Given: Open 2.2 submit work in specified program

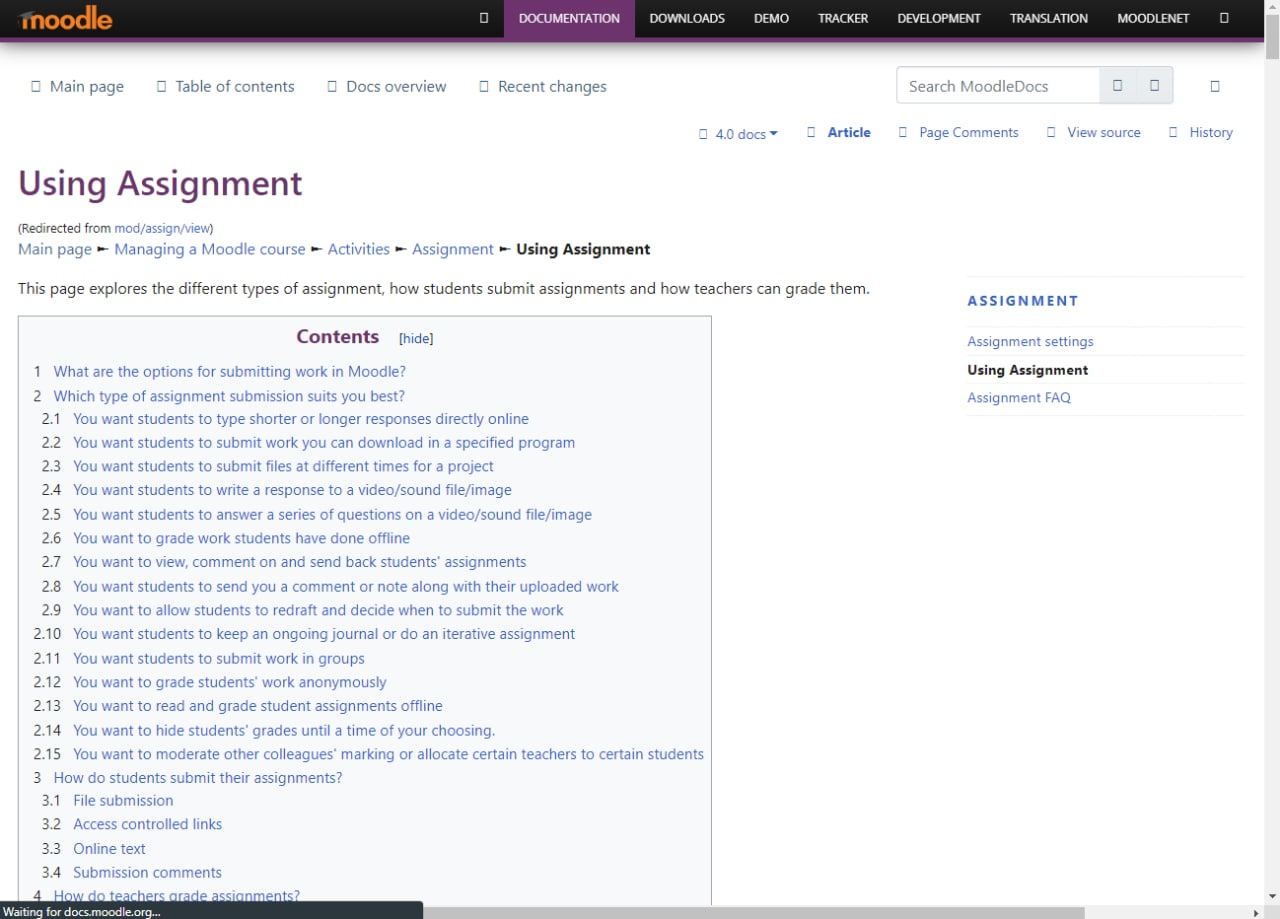Looking at the screenshot, I should 324,442.
